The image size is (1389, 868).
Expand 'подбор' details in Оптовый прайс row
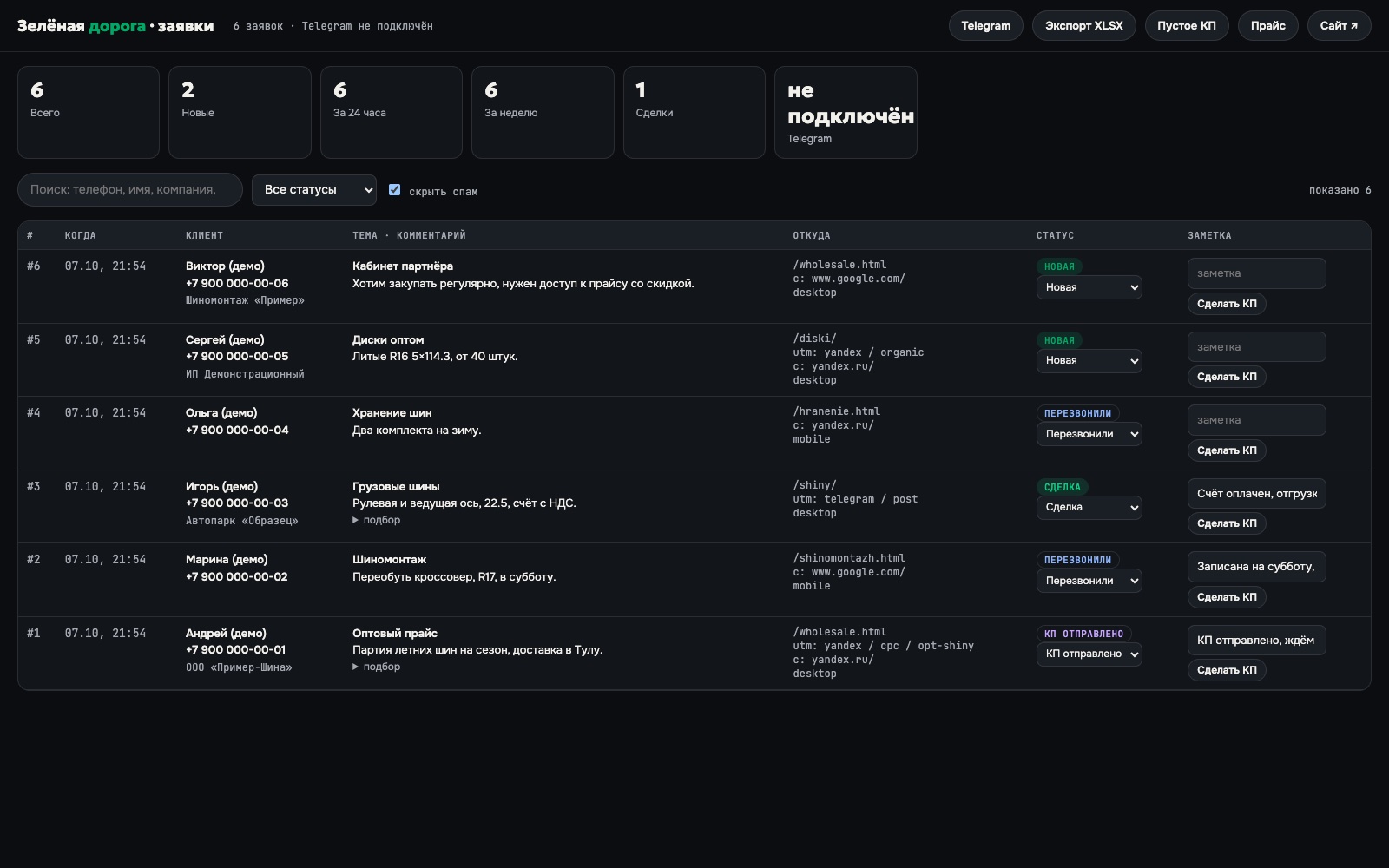(377, 667)
